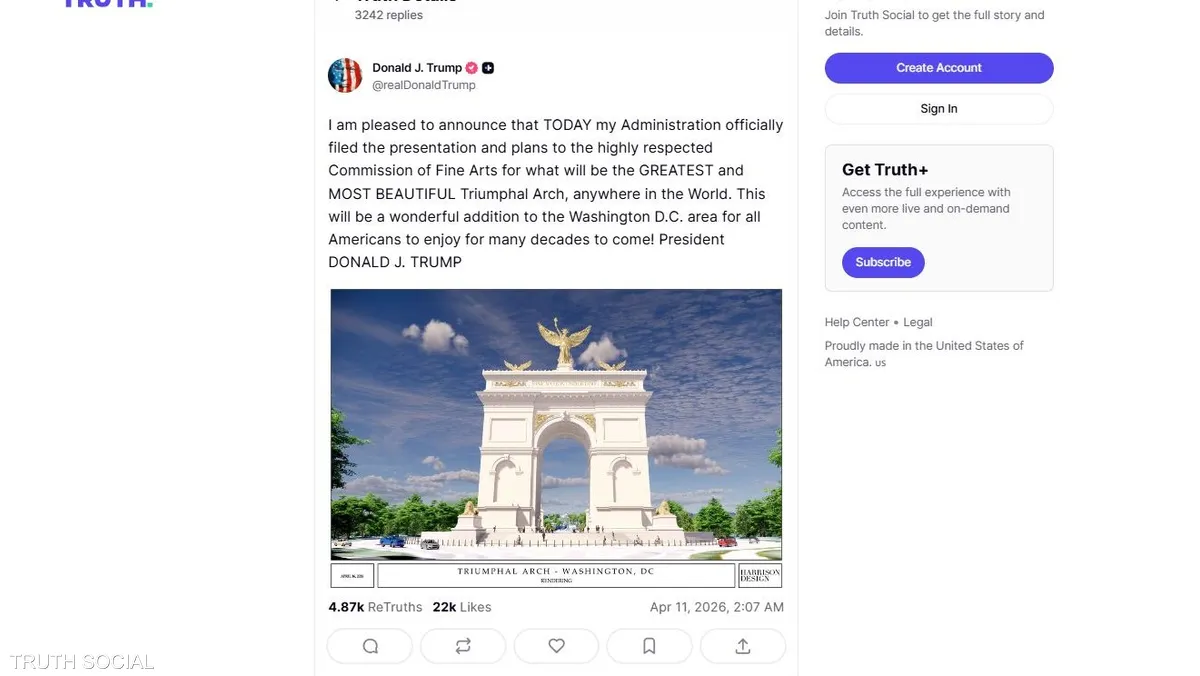Open the @realDonaldTrump handle
Image resolution: width=1200 pixels, height=676 pixels.
pyautogui.click(x=424, y=86)
